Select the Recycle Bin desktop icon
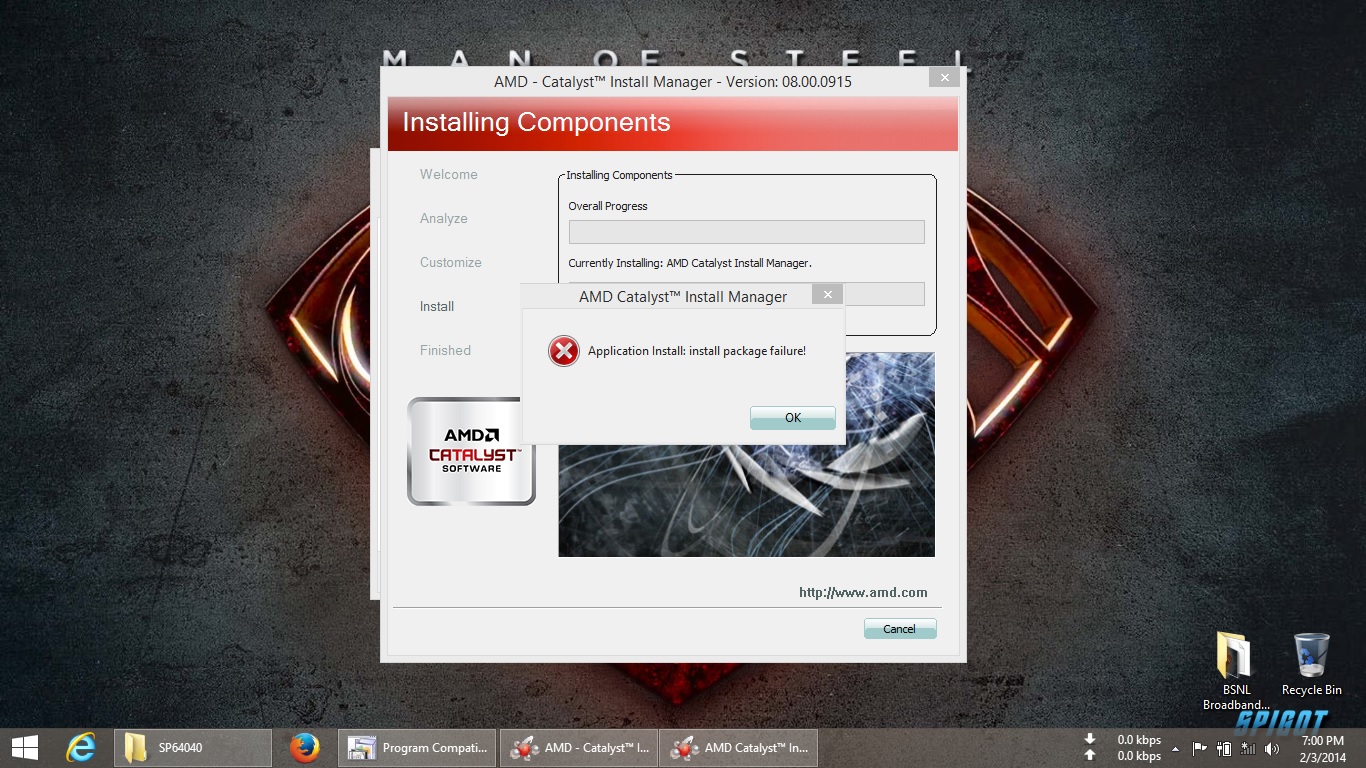This screenshot has width=1366, height=768. pos(1312,664)
